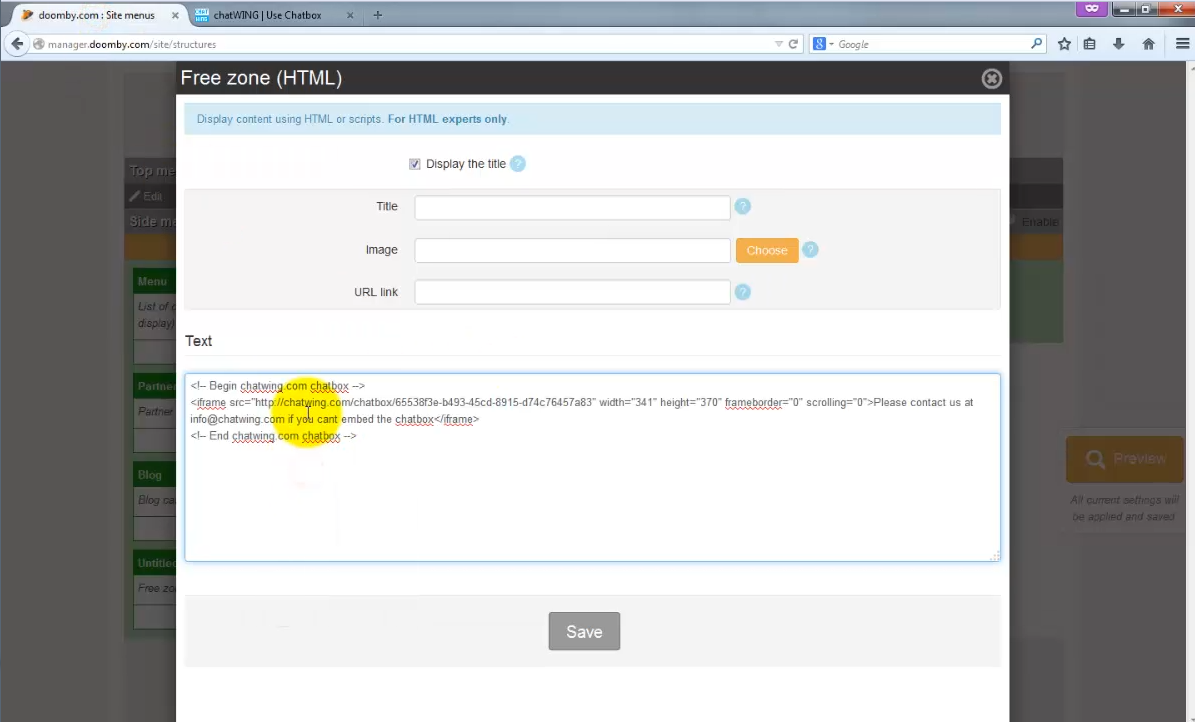The height and width of the screenshot is (722, 1195).
Task: Go to the browser home page
Action: [1149, 44]
